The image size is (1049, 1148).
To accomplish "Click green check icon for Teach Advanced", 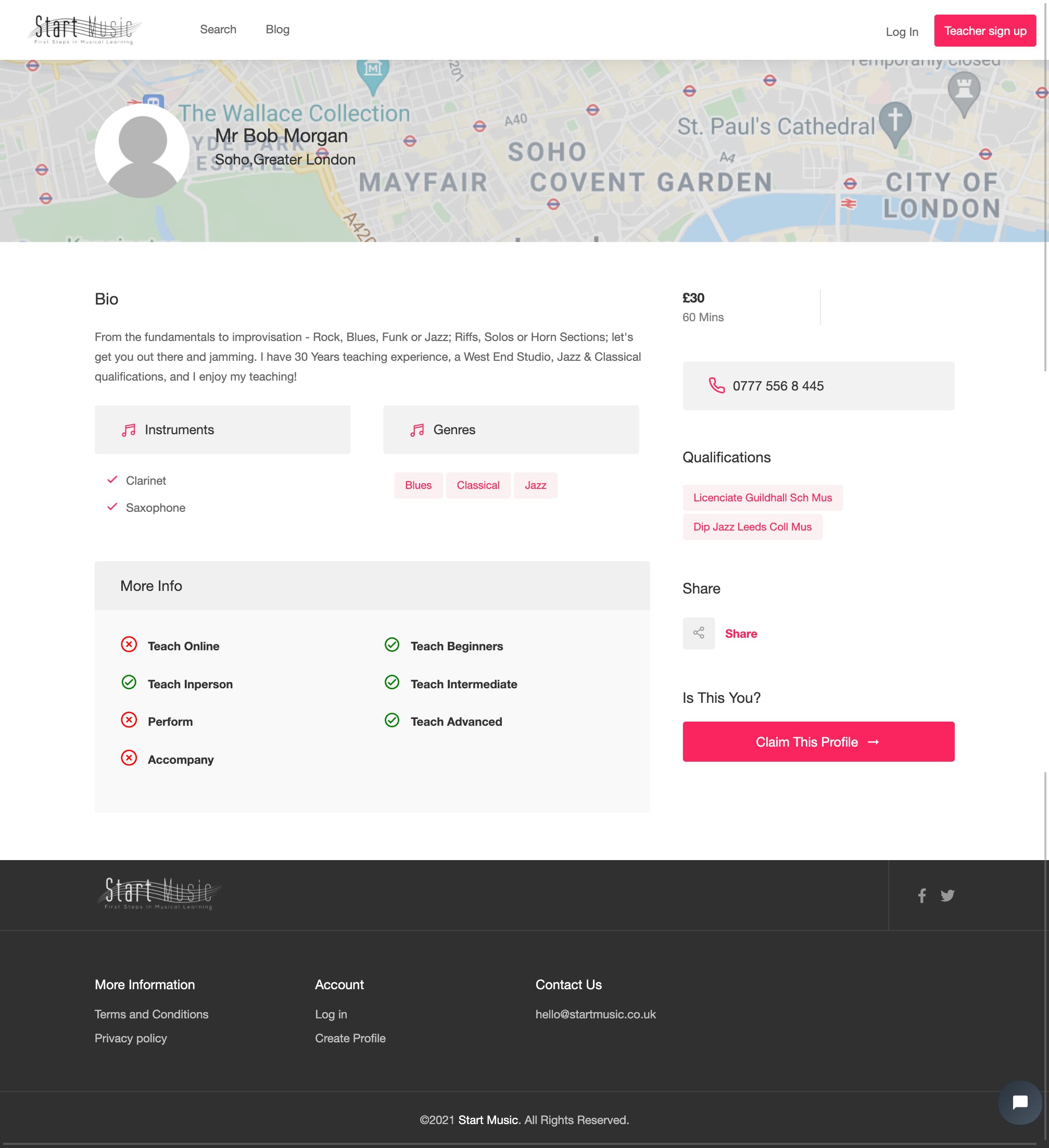I will [x=392, y=720].
